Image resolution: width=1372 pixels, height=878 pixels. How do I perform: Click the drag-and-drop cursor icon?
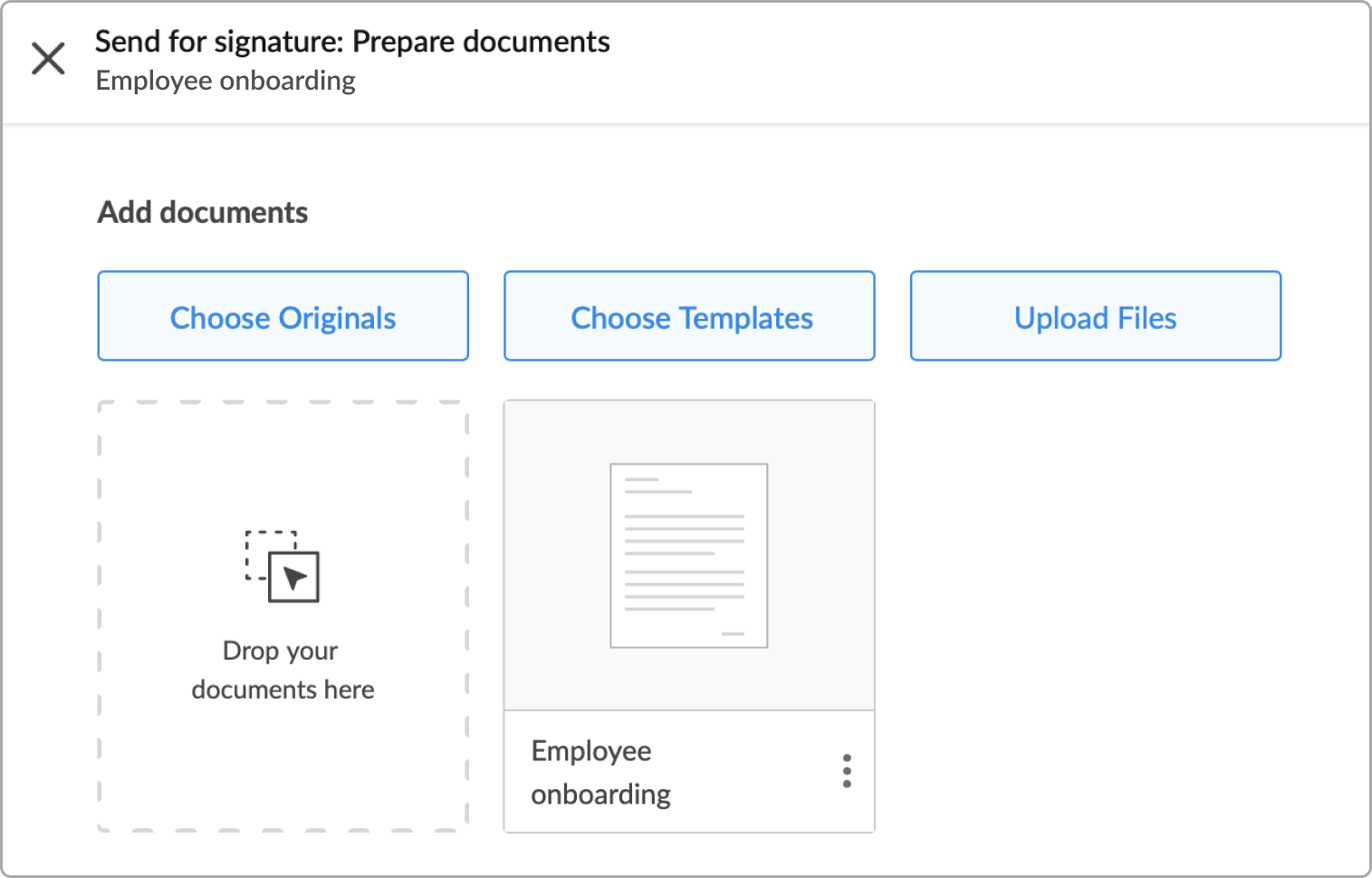(x=283, y=566)
